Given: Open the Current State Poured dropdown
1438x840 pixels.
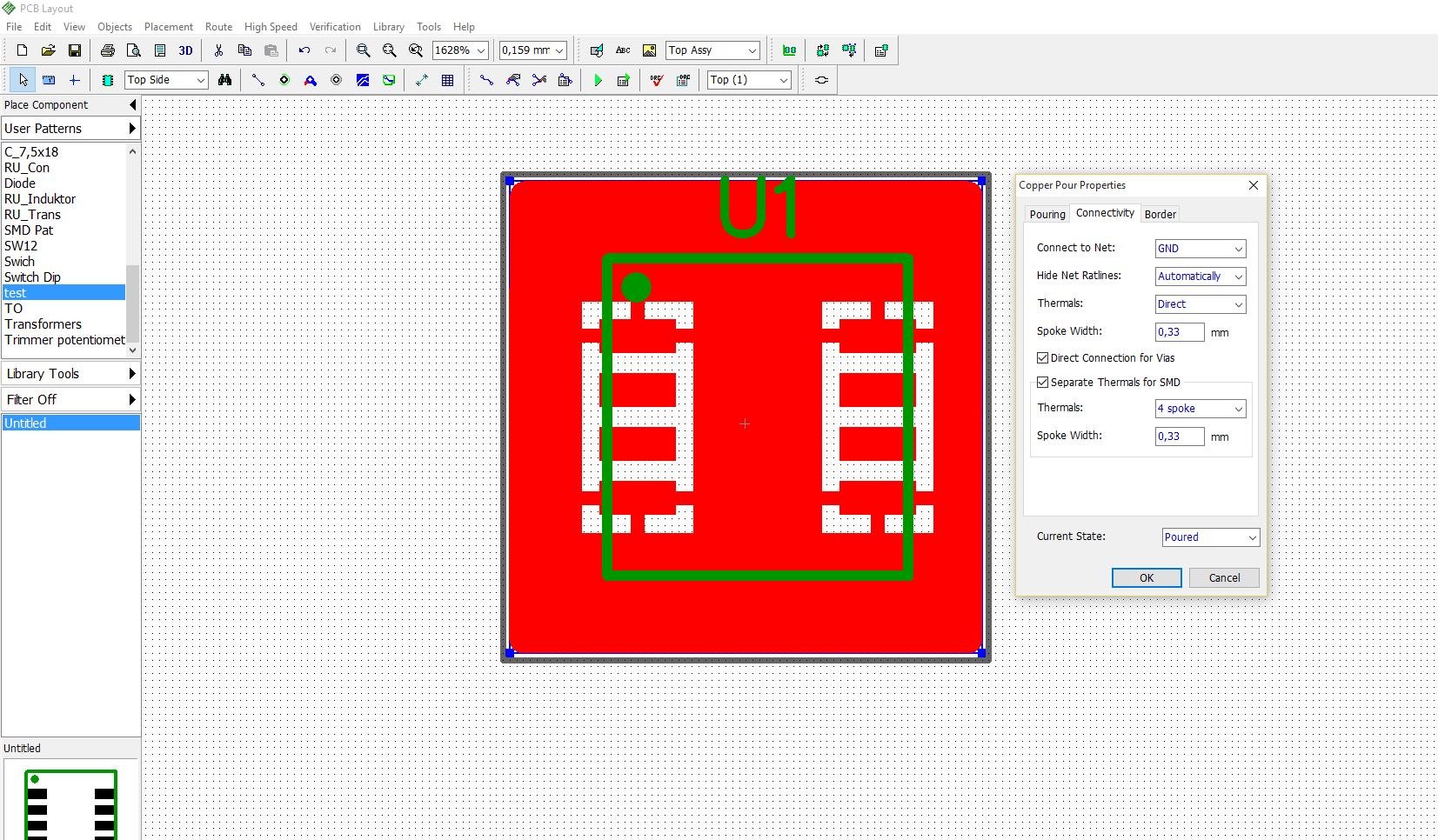Looking at the screenshot, I should [x=1210, y=537].
